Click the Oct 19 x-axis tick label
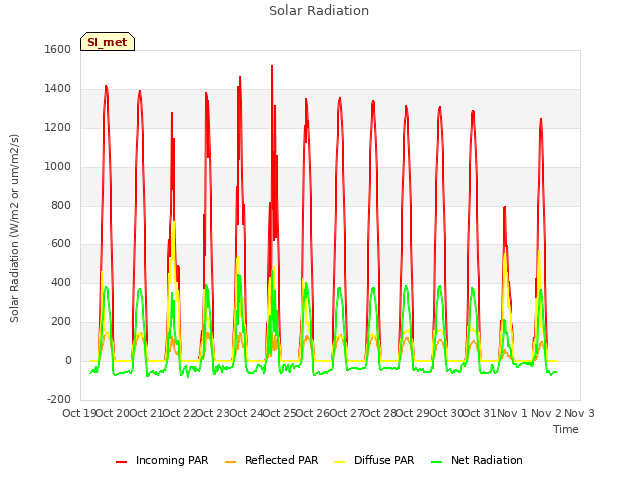Image resolution: width=640 pixels, height=480 pixels. [79, 413]
